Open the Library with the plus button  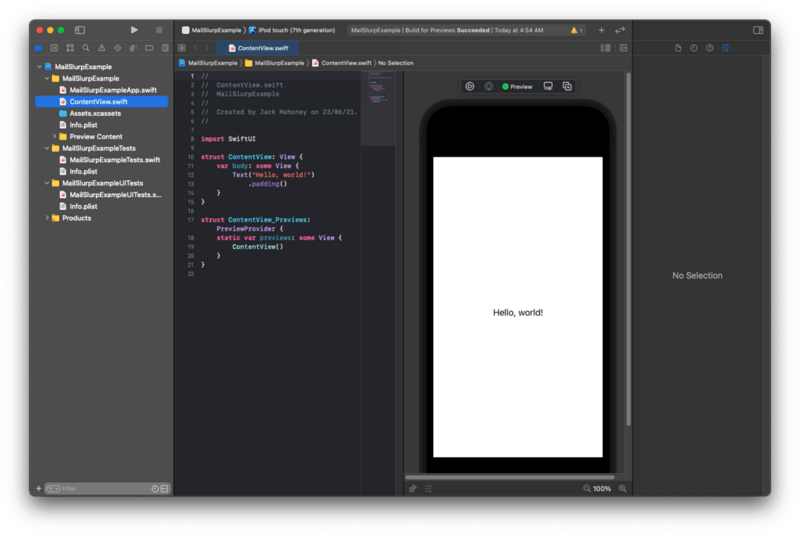[x=601, y=30]
